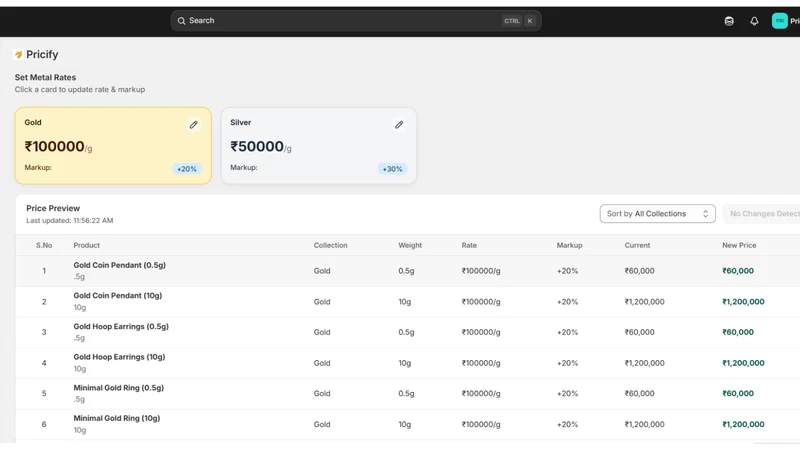
Task: Click the S.No column header
Action: coord(44,245)
